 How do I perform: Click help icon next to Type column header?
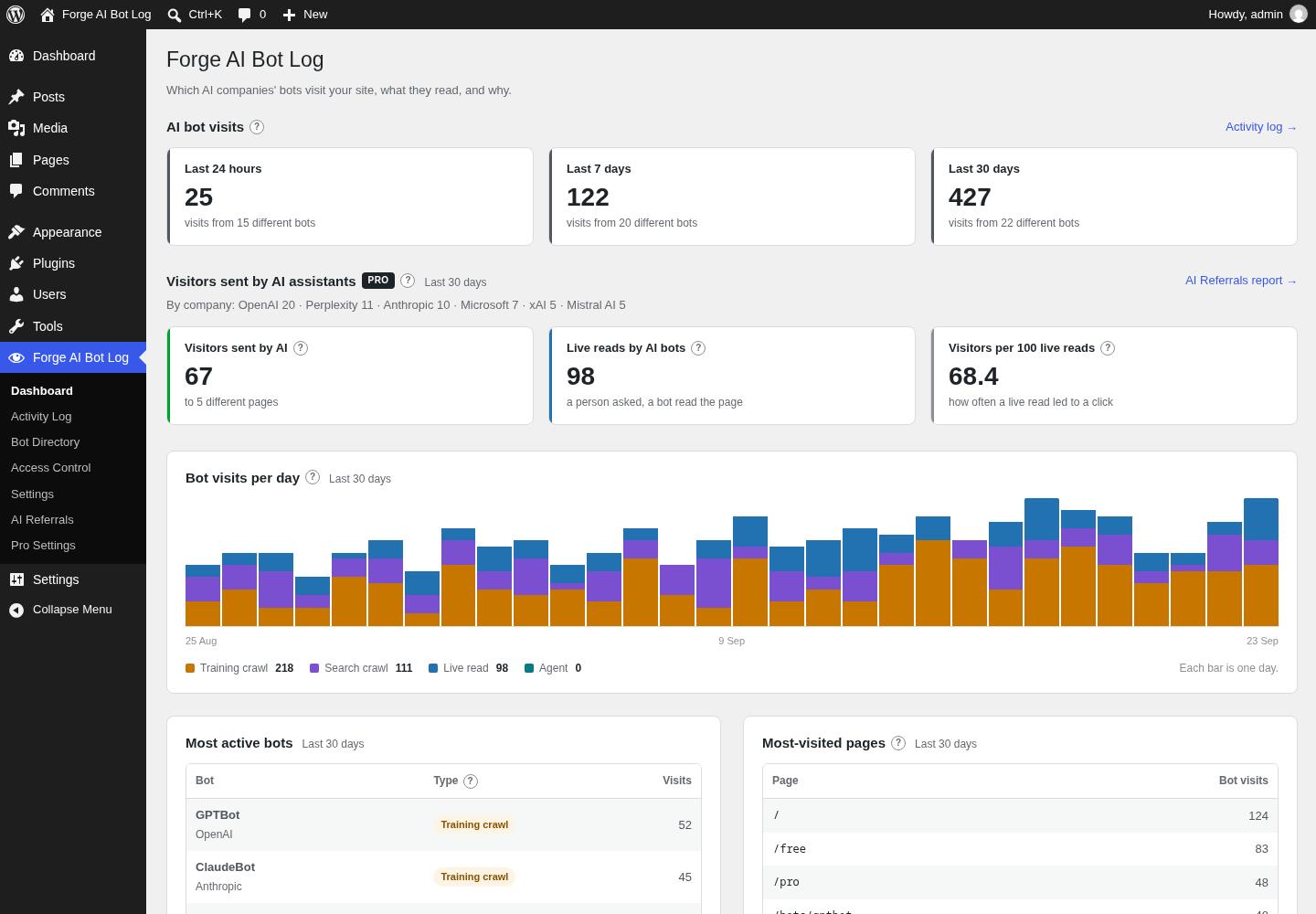pyautogui.click(x=471, y=781)
